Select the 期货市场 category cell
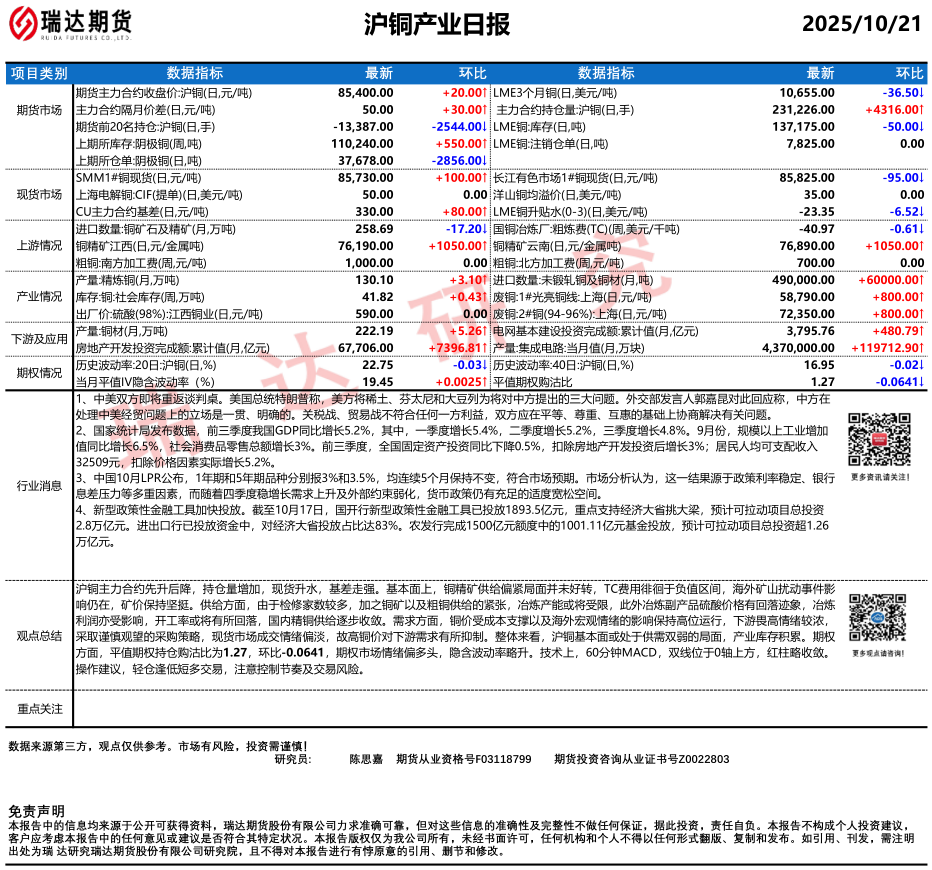 coord(40,110)
